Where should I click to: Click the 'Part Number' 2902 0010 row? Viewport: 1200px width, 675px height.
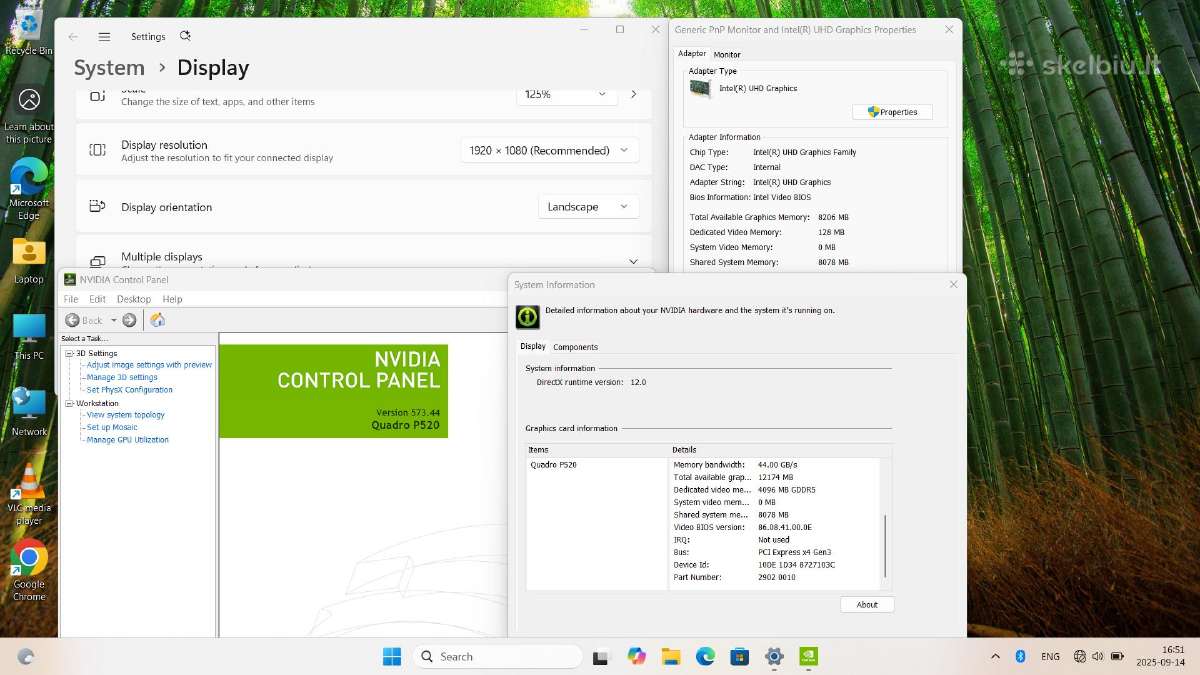774,577
